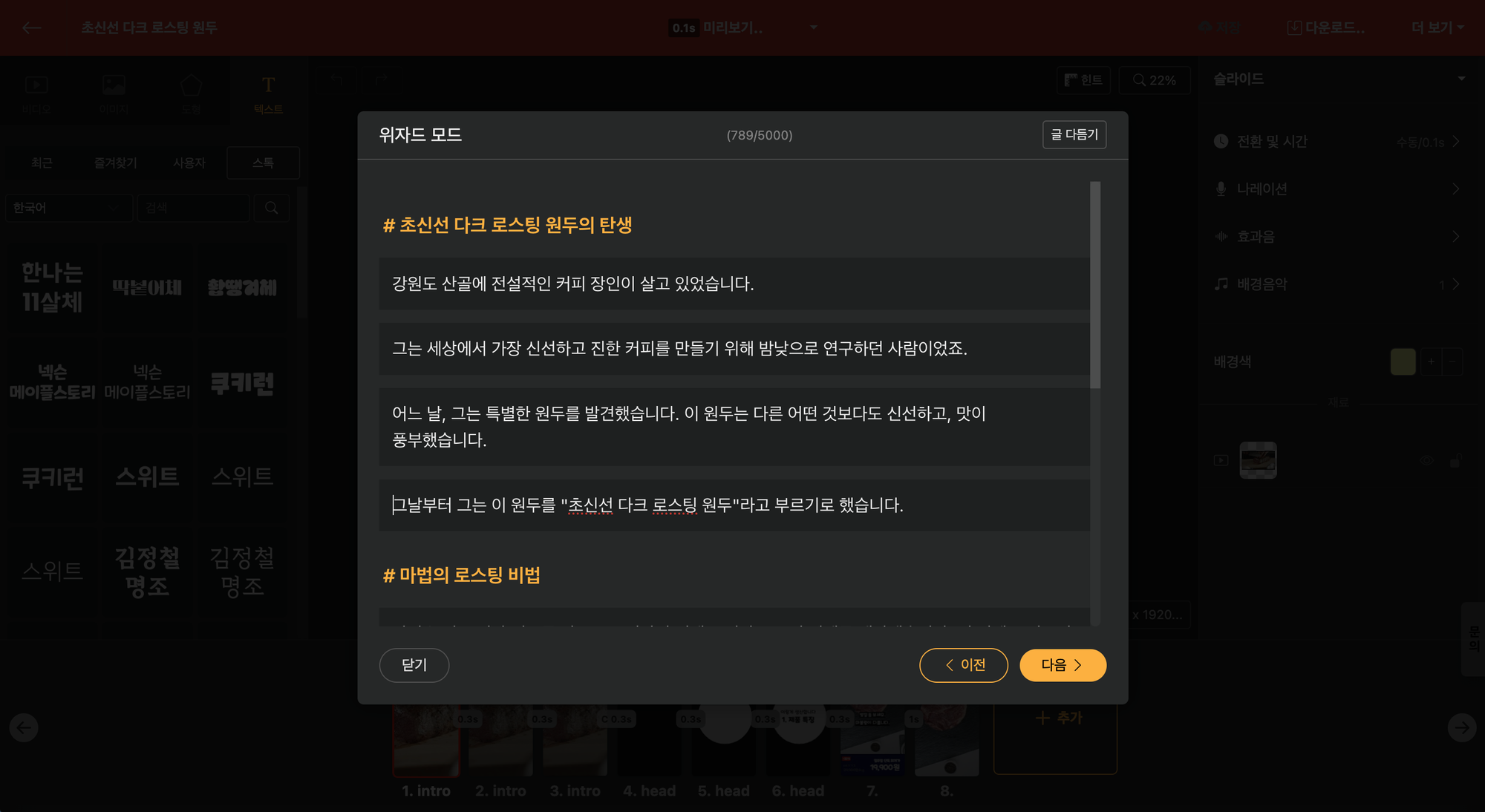Click the 다운로드 download button
This screenshot has height=812, width=1485.
1326,27
